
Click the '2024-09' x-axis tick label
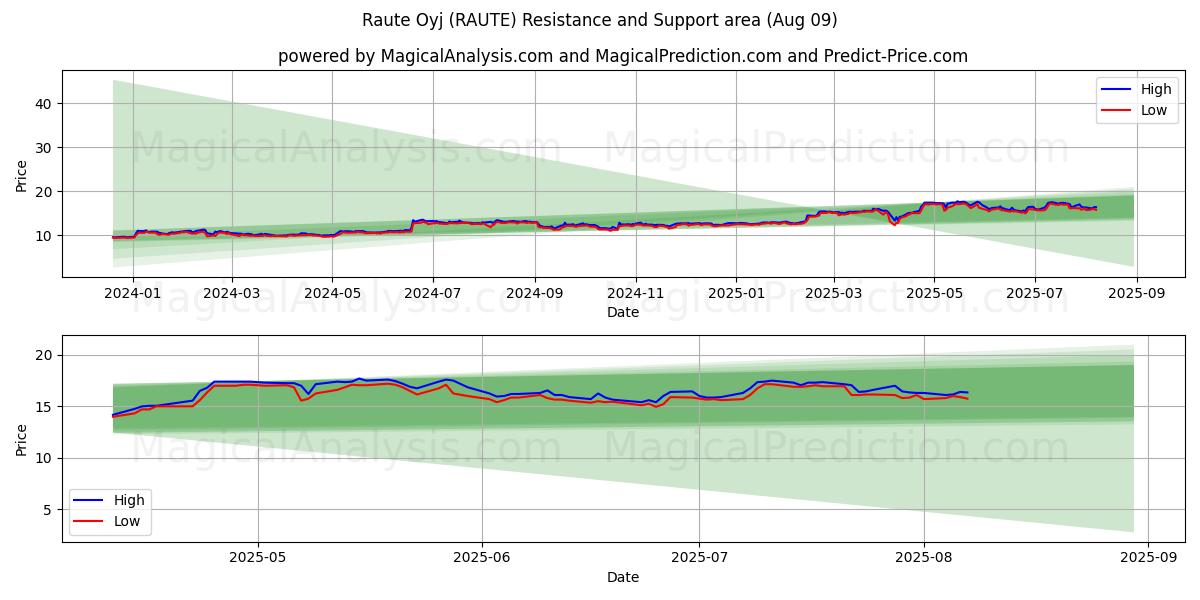[534, 294]
